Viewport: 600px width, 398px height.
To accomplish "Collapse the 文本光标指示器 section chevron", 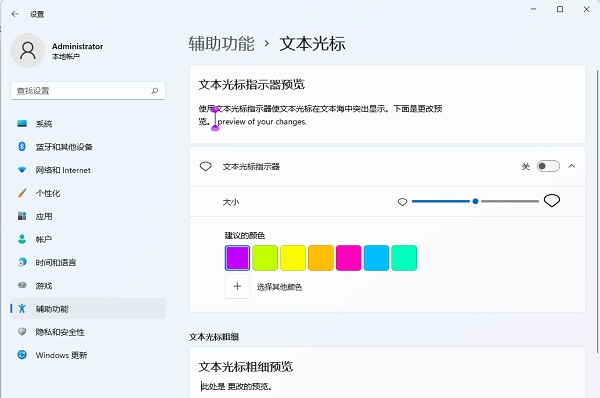I will (x=572, y=166).
